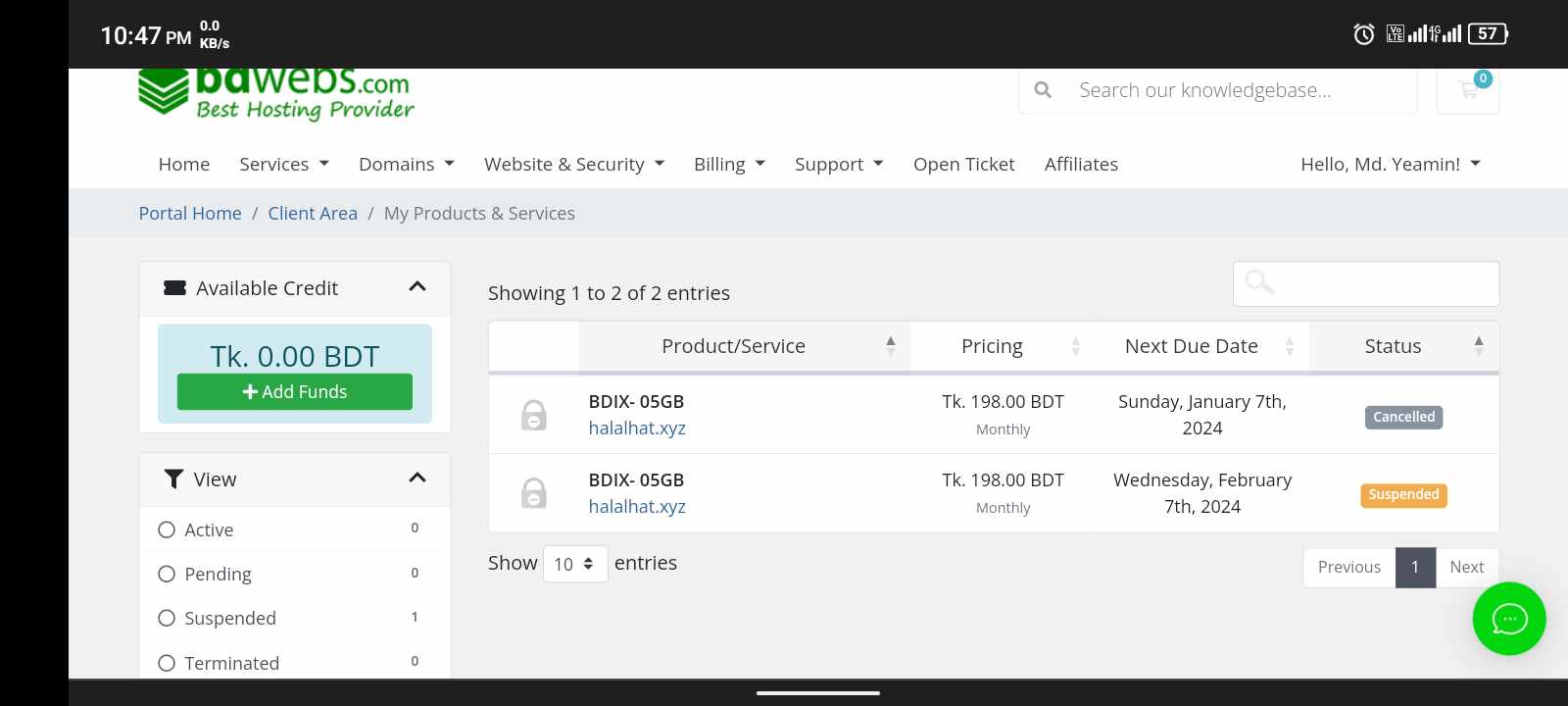Image resolution: width=1568 pixels, height=706 pixels.
Task: Select the Active filter radio
Action: 167,529
